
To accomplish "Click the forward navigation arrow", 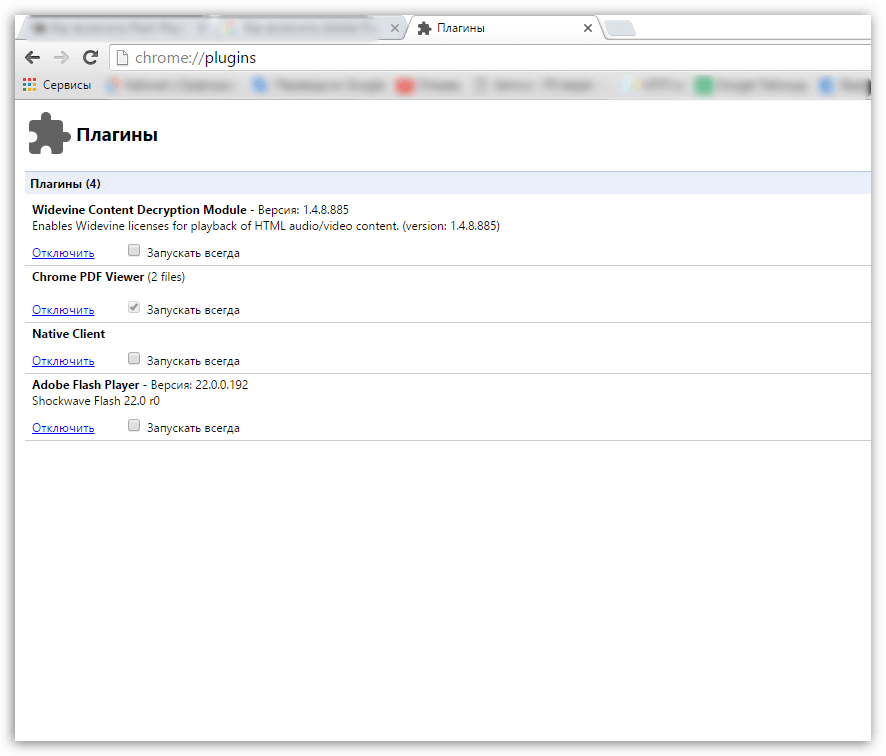I will click(x=62, y=58).
